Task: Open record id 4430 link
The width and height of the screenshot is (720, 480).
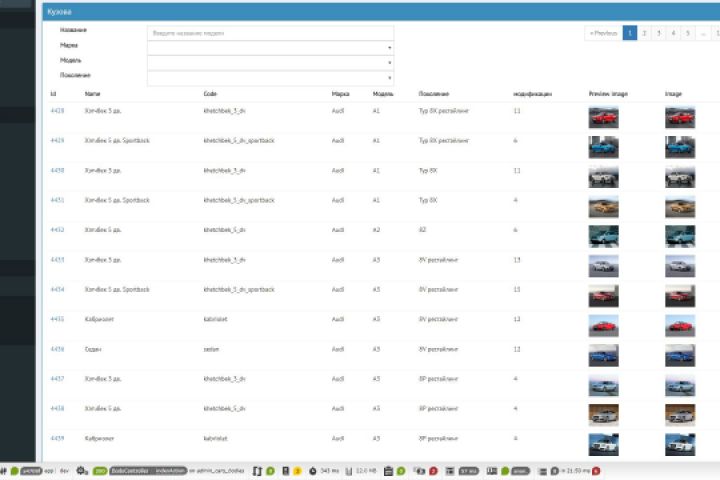Action: [57, 170]
